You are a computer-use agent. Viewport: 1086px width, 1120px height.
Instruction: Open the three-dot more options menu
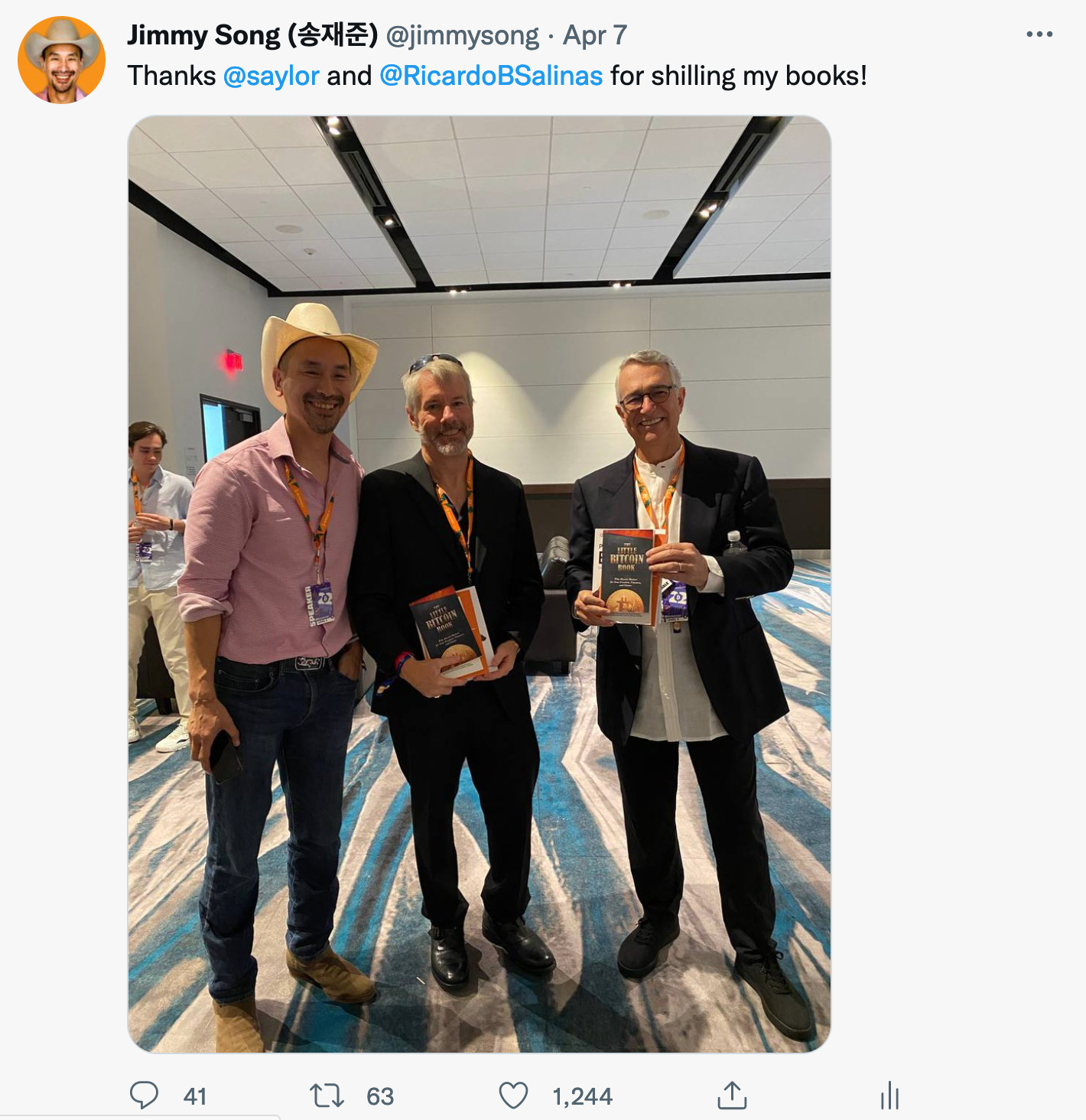(1039, 34)
